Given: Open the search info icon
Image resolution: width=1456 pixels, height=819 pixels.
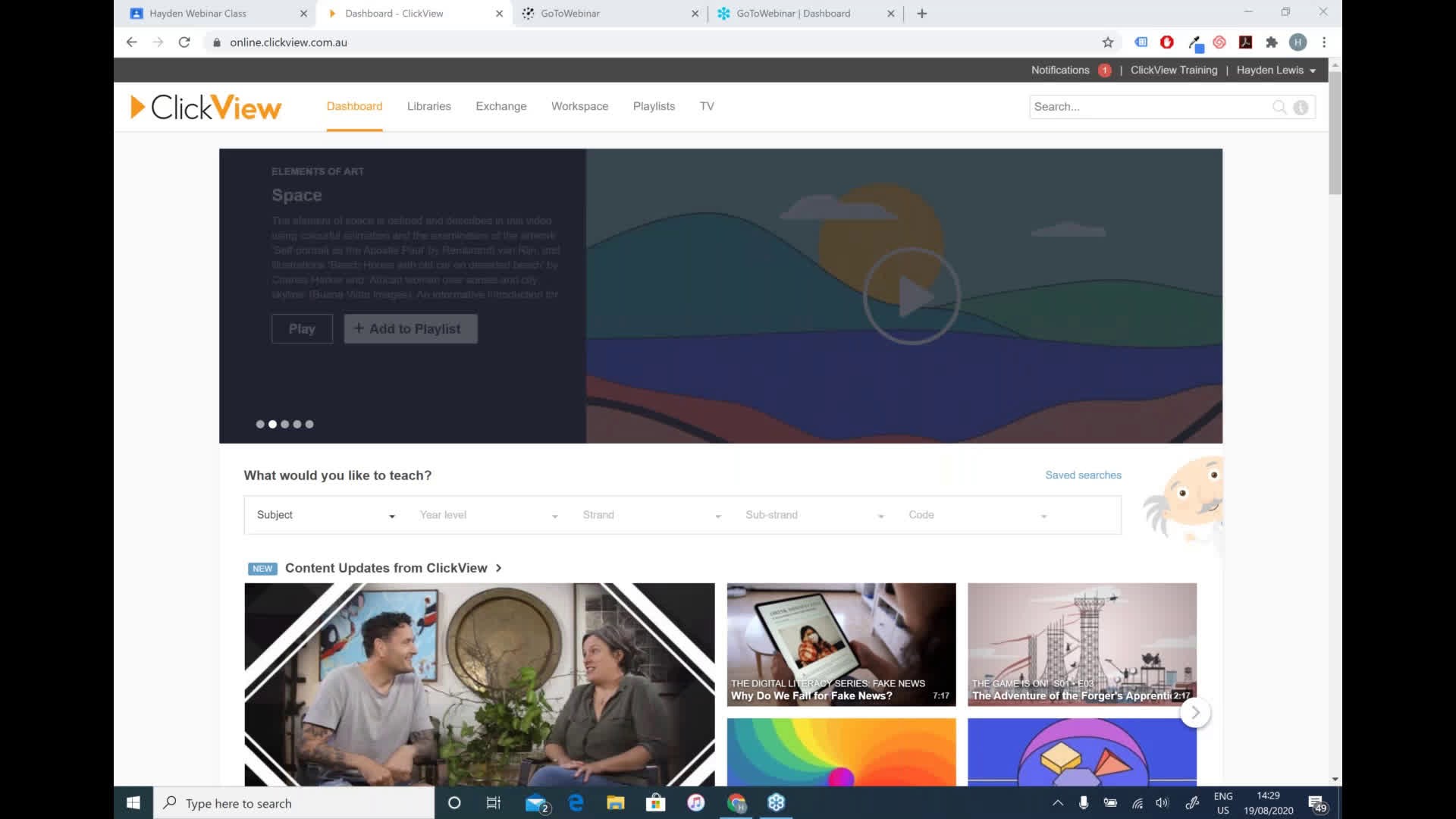Looking at the screenshot, I should (x=1301, y=107).
